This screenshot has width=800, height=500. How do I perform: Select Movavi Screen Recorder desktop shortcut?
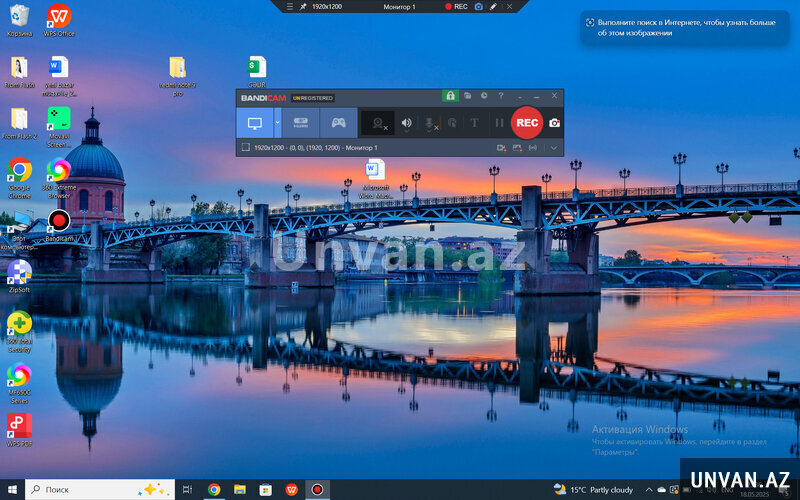point(59,127)
